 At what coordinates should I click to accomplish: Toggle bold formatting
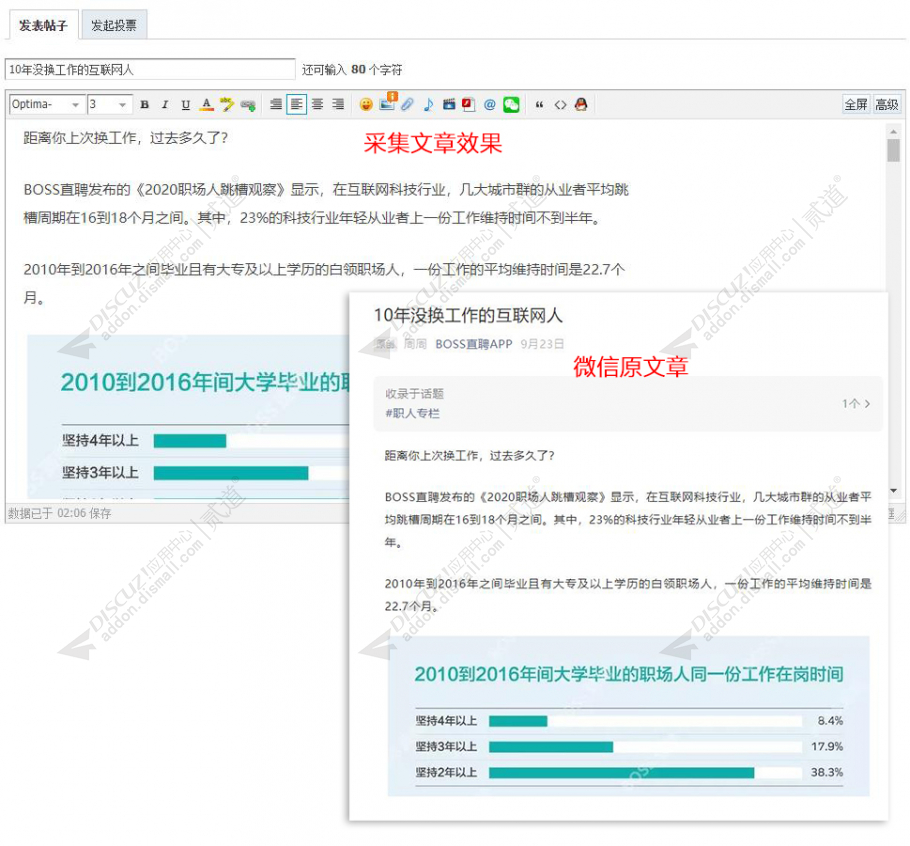145,104
